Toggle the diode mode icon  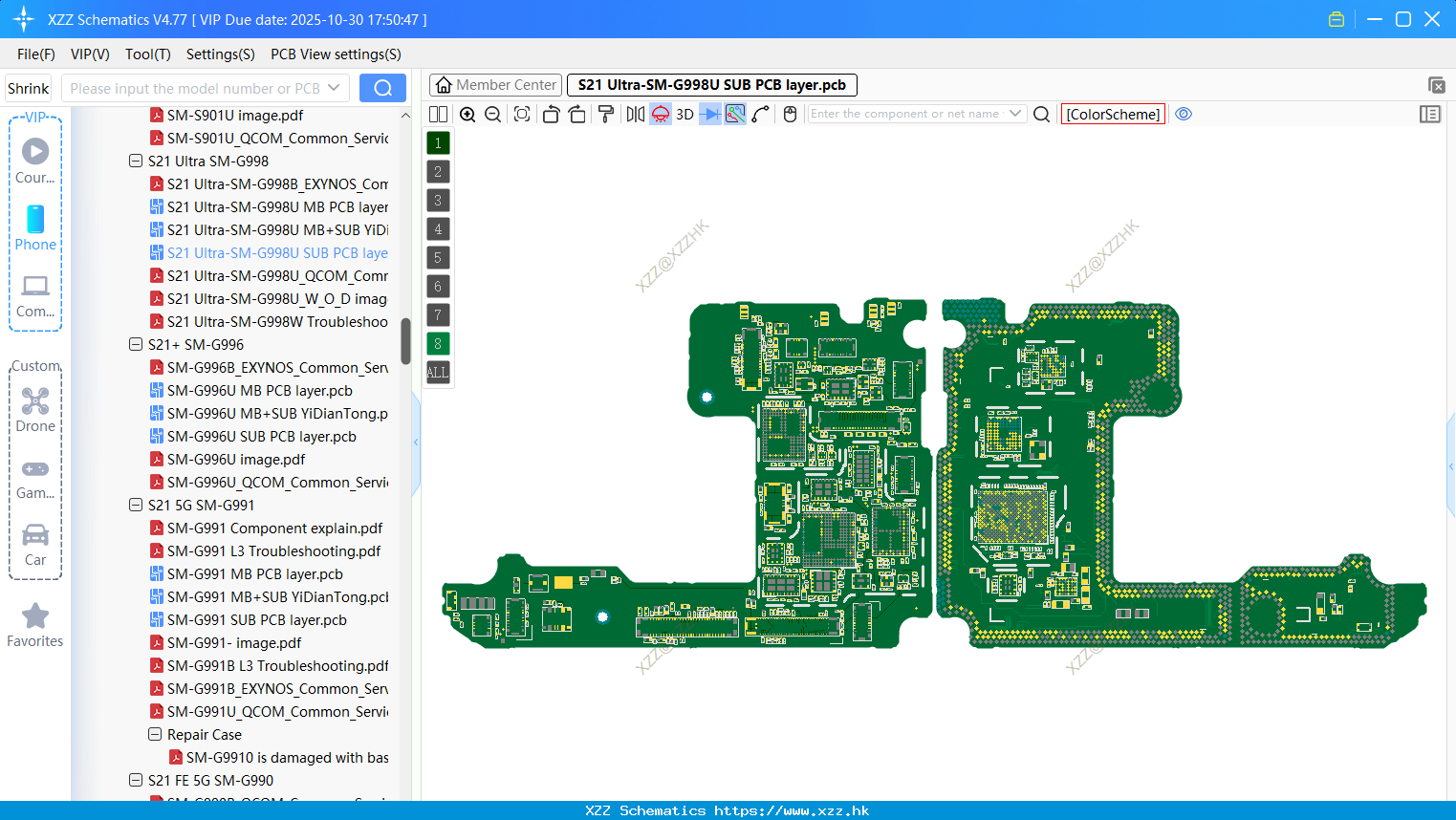[x=710, y=114]
